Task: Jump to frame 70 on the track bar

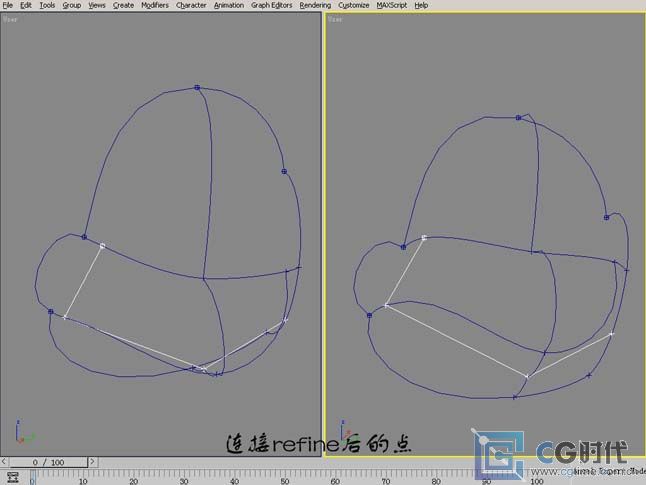Action: click(x=385, y=481)
